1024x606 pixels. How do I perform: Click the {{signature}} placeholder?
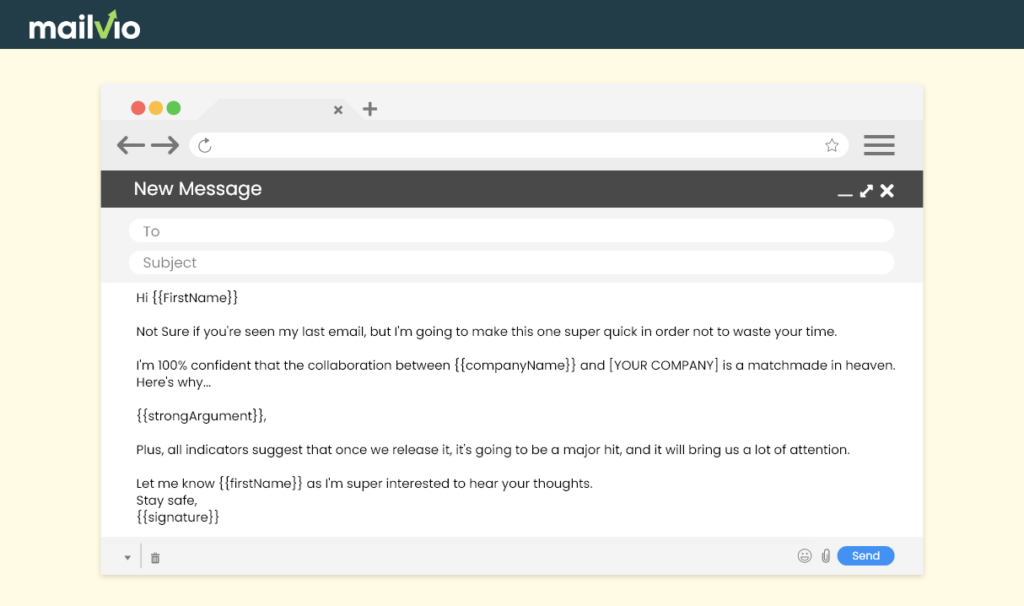pyautogui.click(x=178, y=517)
